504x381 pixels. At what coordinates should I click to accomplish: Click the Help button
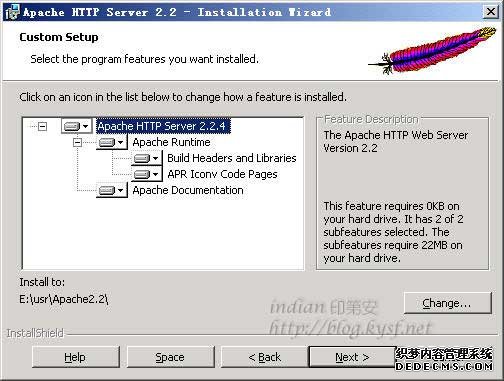76,357
